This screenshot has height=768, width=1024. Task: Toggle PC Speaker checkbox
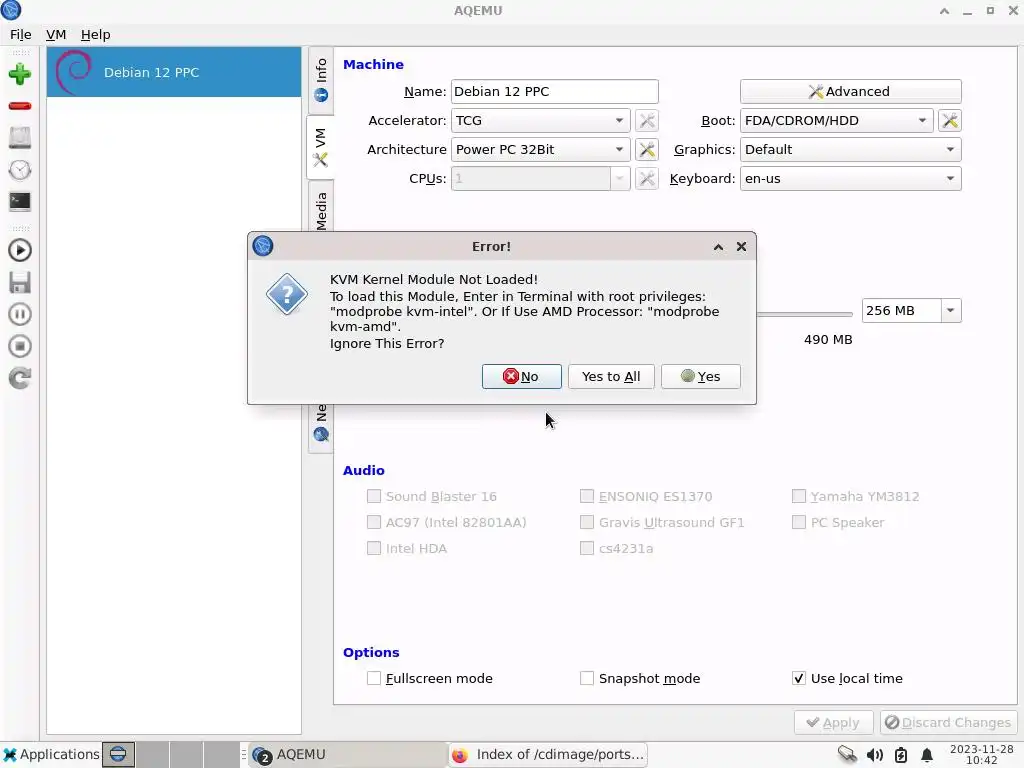pos(799,522)
